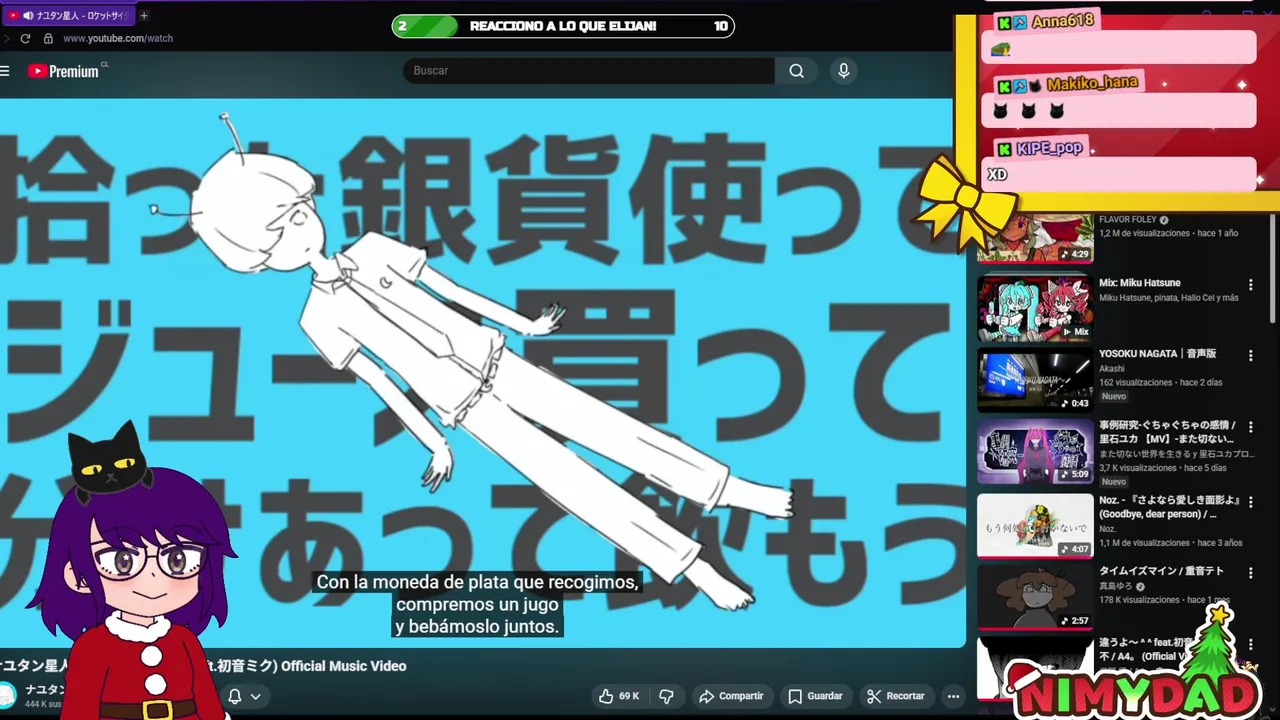Dislike the video with thumbs-down
Image resolution: width=1280 pixels, height=720 pixels.
click(x=666, y=696)
